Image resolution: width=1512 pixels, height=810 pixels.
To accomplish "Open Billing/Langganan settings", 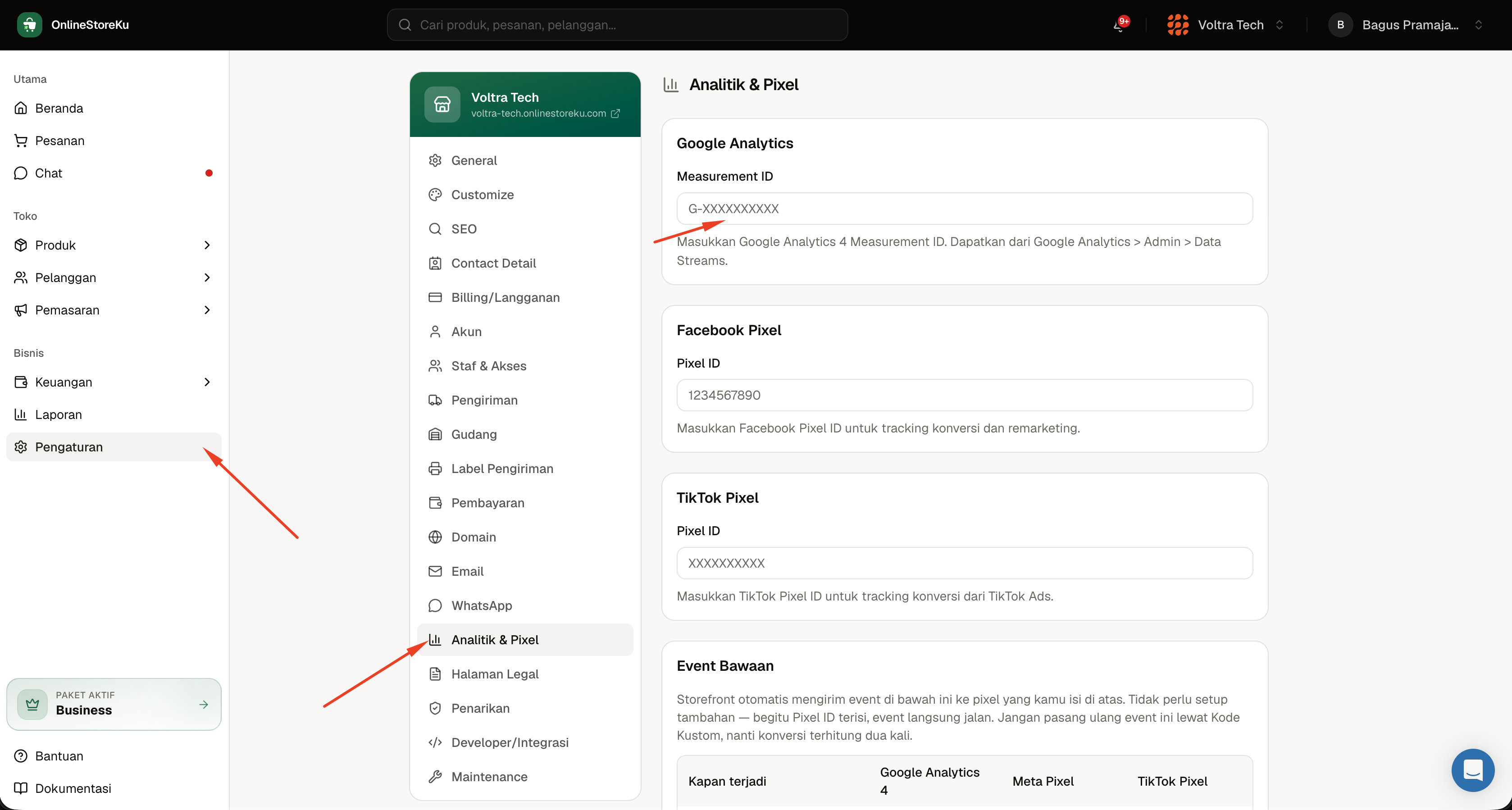I will click(525, 298).
